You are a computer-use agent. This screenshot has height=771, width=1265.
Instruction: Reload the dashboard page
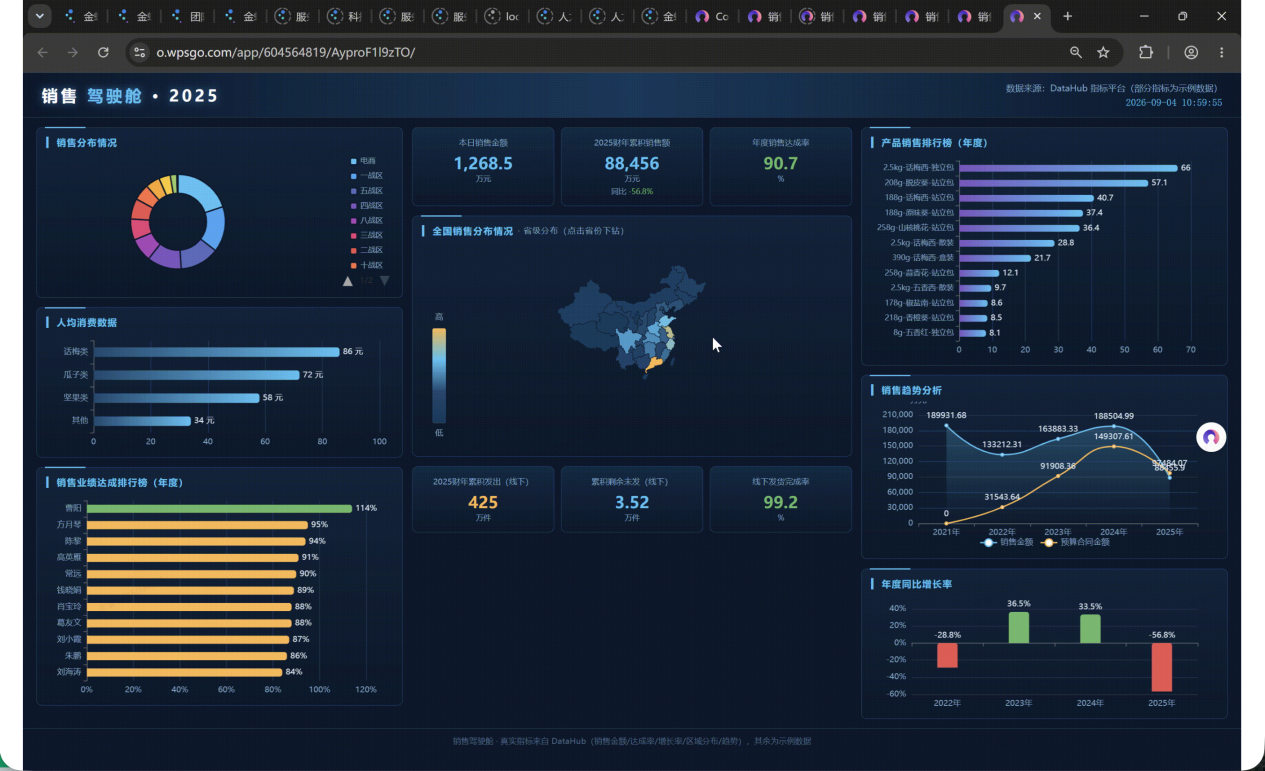click(103, 52)
